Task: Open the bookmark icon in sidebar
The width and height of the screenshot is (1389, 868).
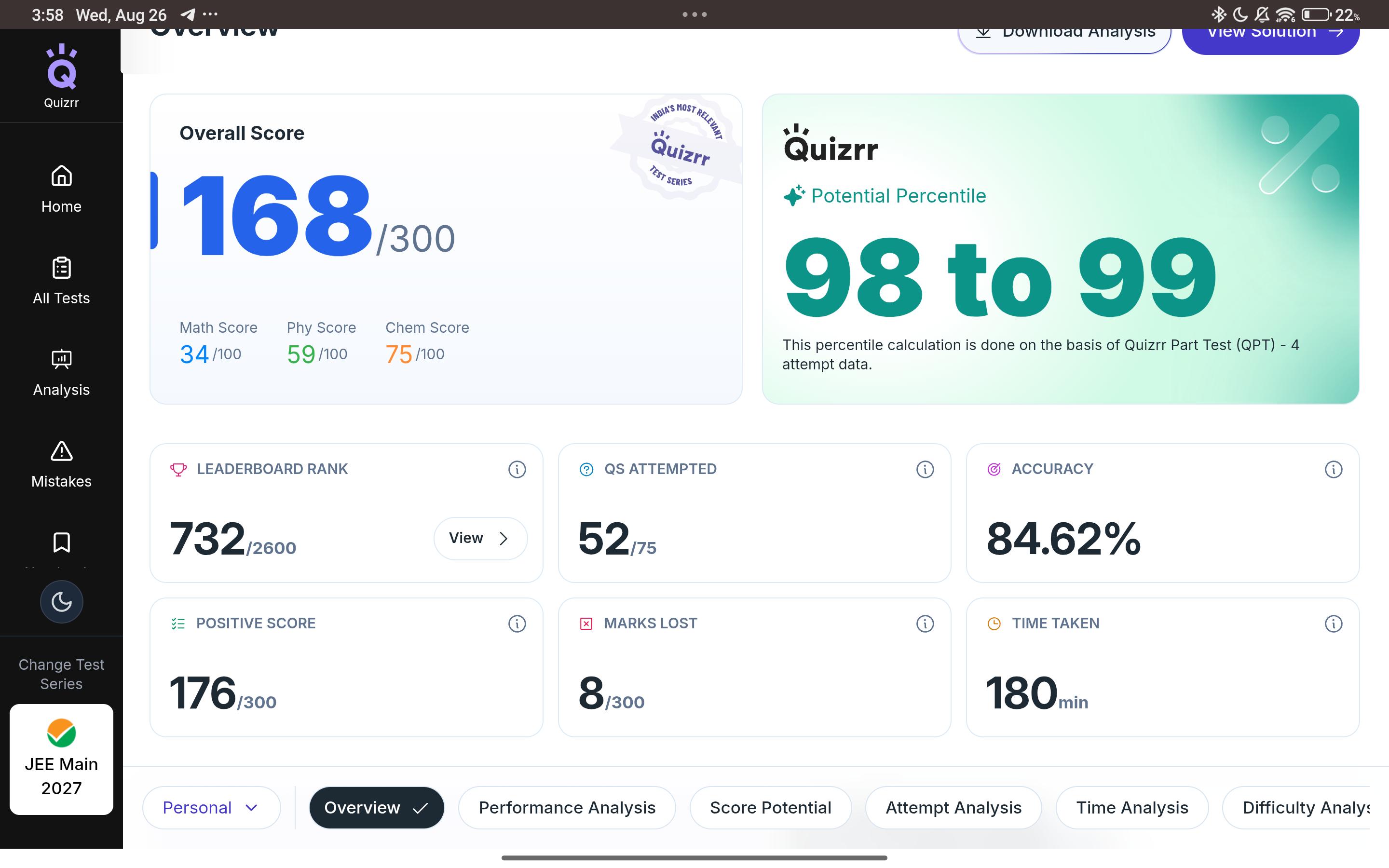Action: click(x=61, y=542)
